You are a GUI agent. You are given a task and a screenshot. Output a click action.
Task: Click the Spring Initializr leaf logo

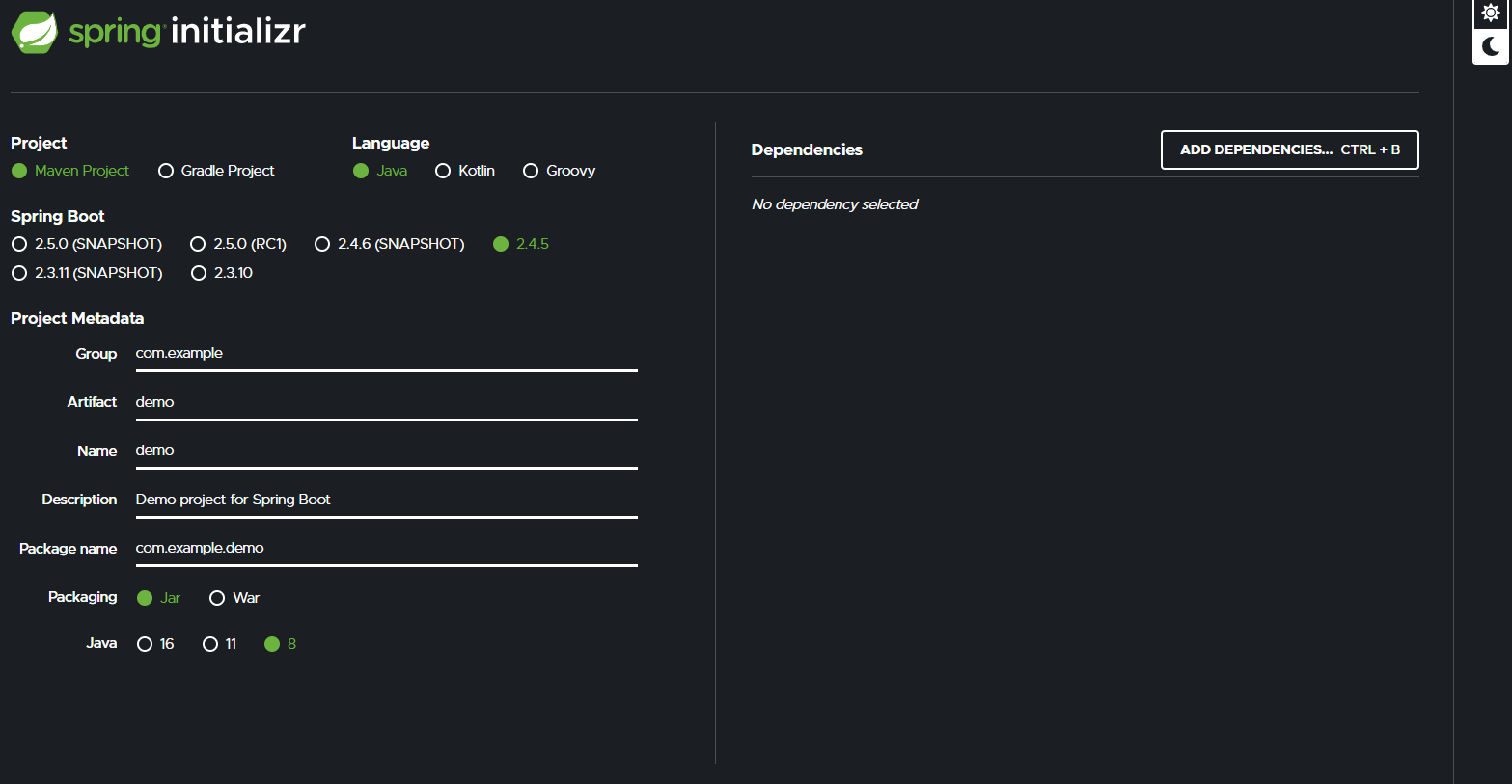click(35, 32)
